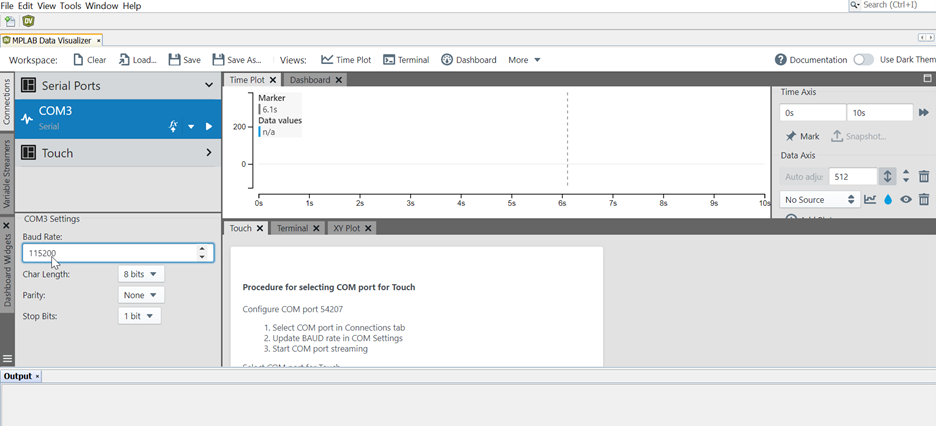Toggle Use Dark Theme switch
936x426 pixels.
(863, 60)
